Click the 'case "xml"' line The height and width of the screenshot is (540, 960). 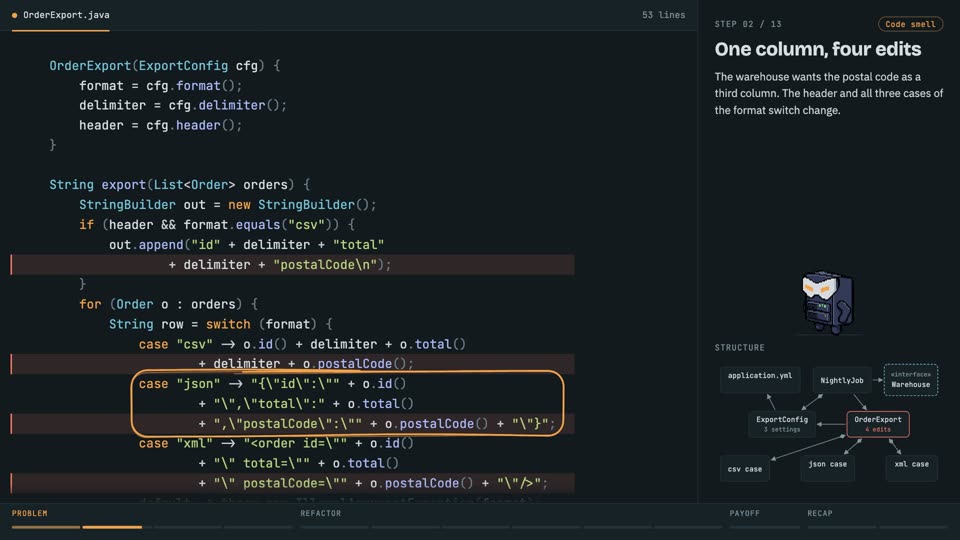276,443
